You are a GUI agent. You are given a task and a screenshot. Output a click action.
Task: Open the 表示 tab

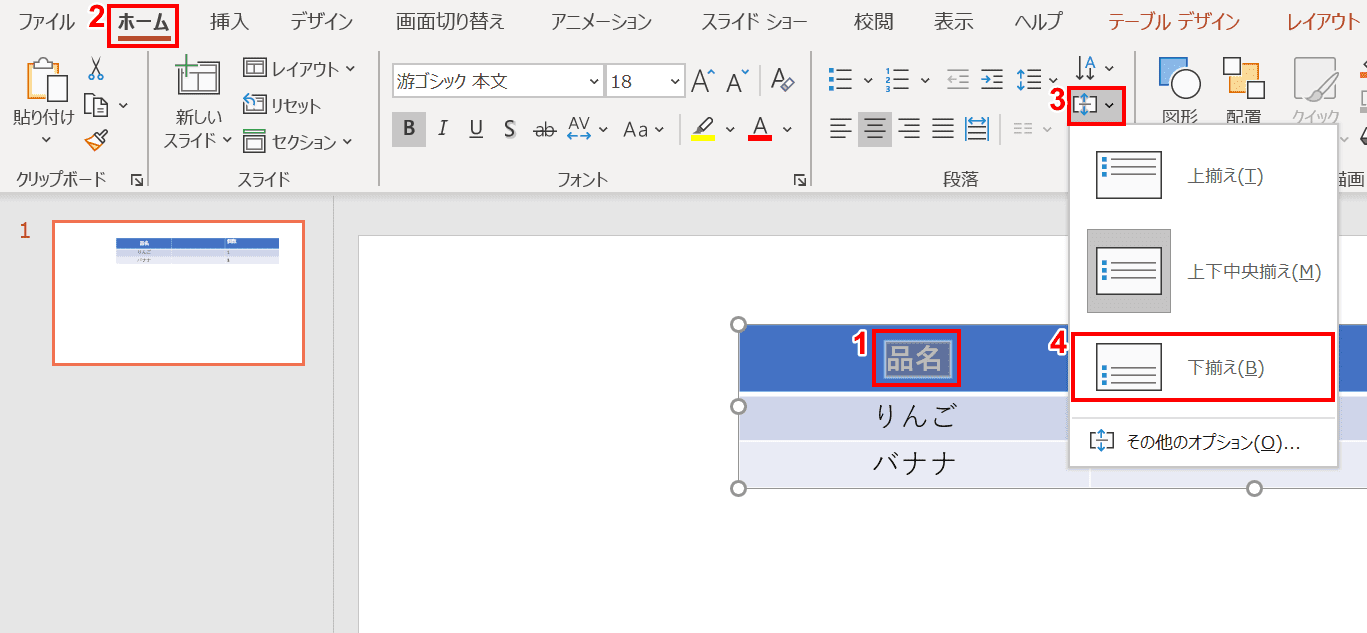[x=953, y=22]
